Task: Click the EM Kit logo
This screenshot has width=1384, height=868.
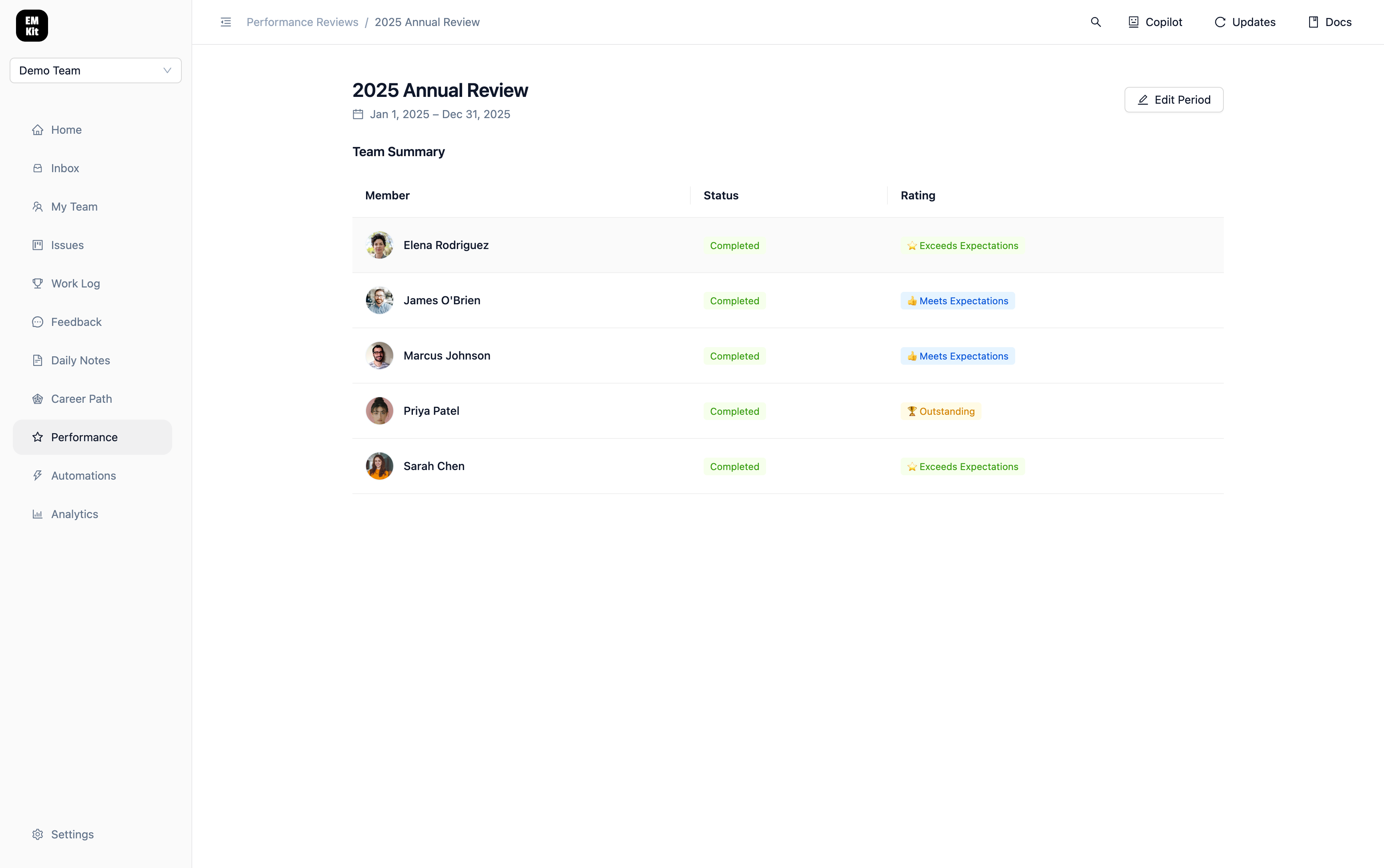Action: point(32,26)
